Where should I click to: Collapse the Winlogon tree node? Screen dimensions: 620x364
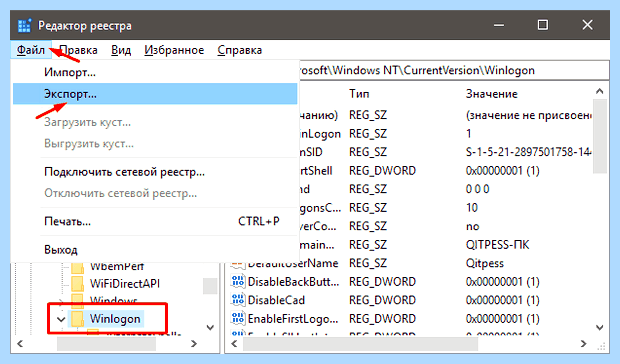(x=61, y=319)
